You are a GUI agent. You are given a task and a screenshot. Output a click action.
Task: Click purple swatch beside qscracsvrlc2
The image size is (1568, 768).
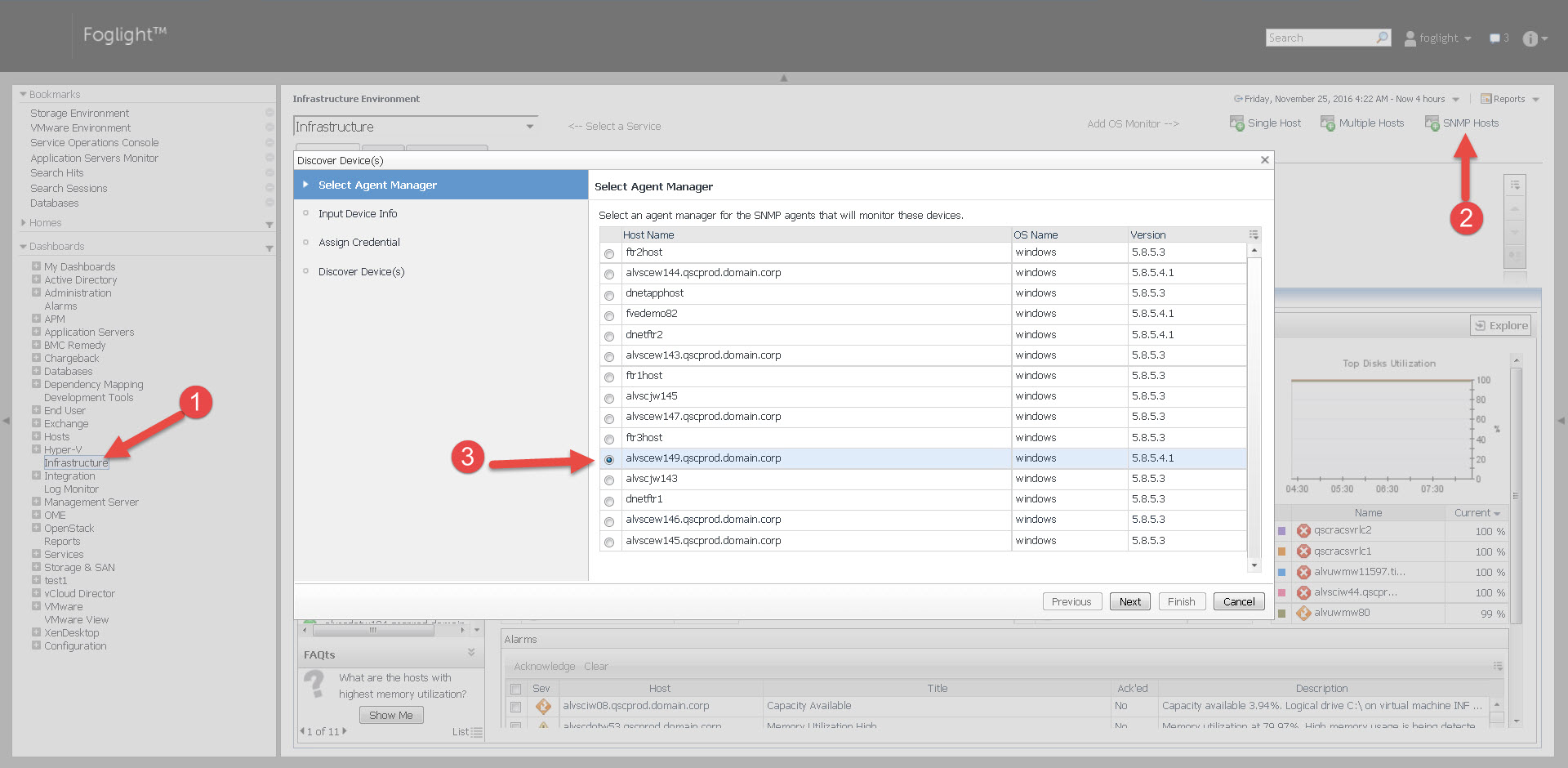click(x=1281, y=531)
